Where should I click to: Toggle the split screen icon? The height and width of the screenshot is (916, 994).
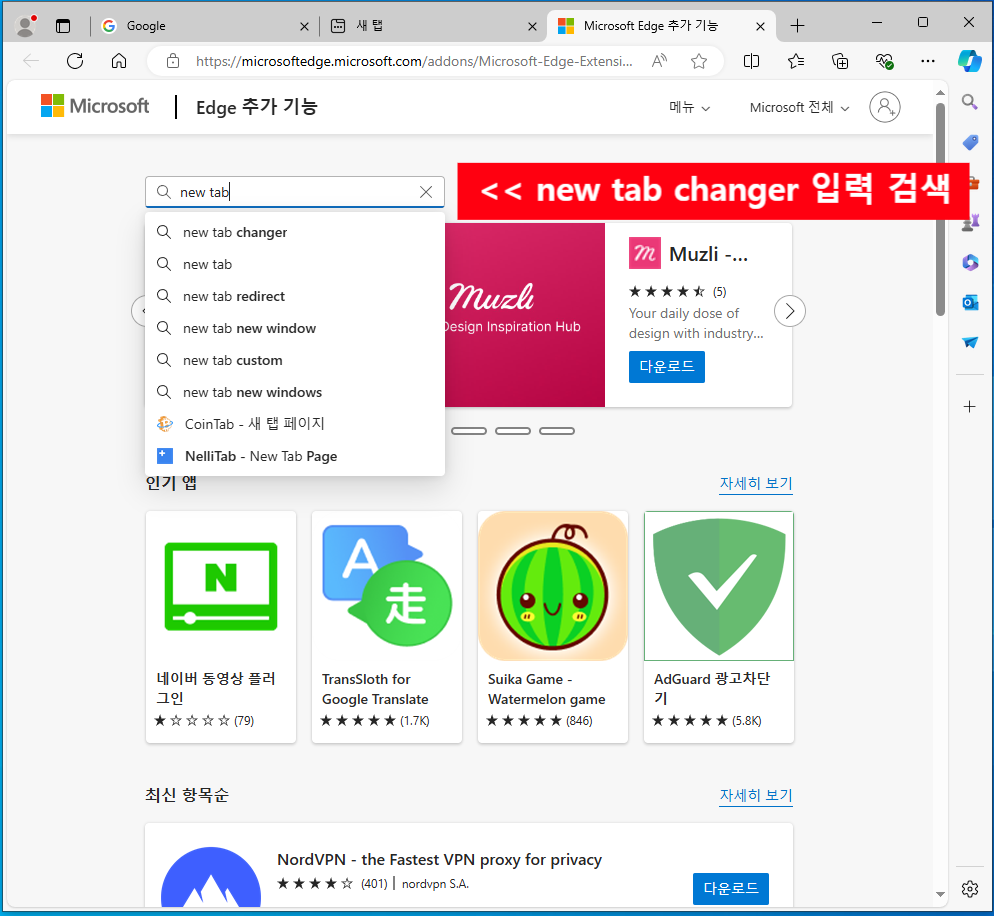point(751,61)
